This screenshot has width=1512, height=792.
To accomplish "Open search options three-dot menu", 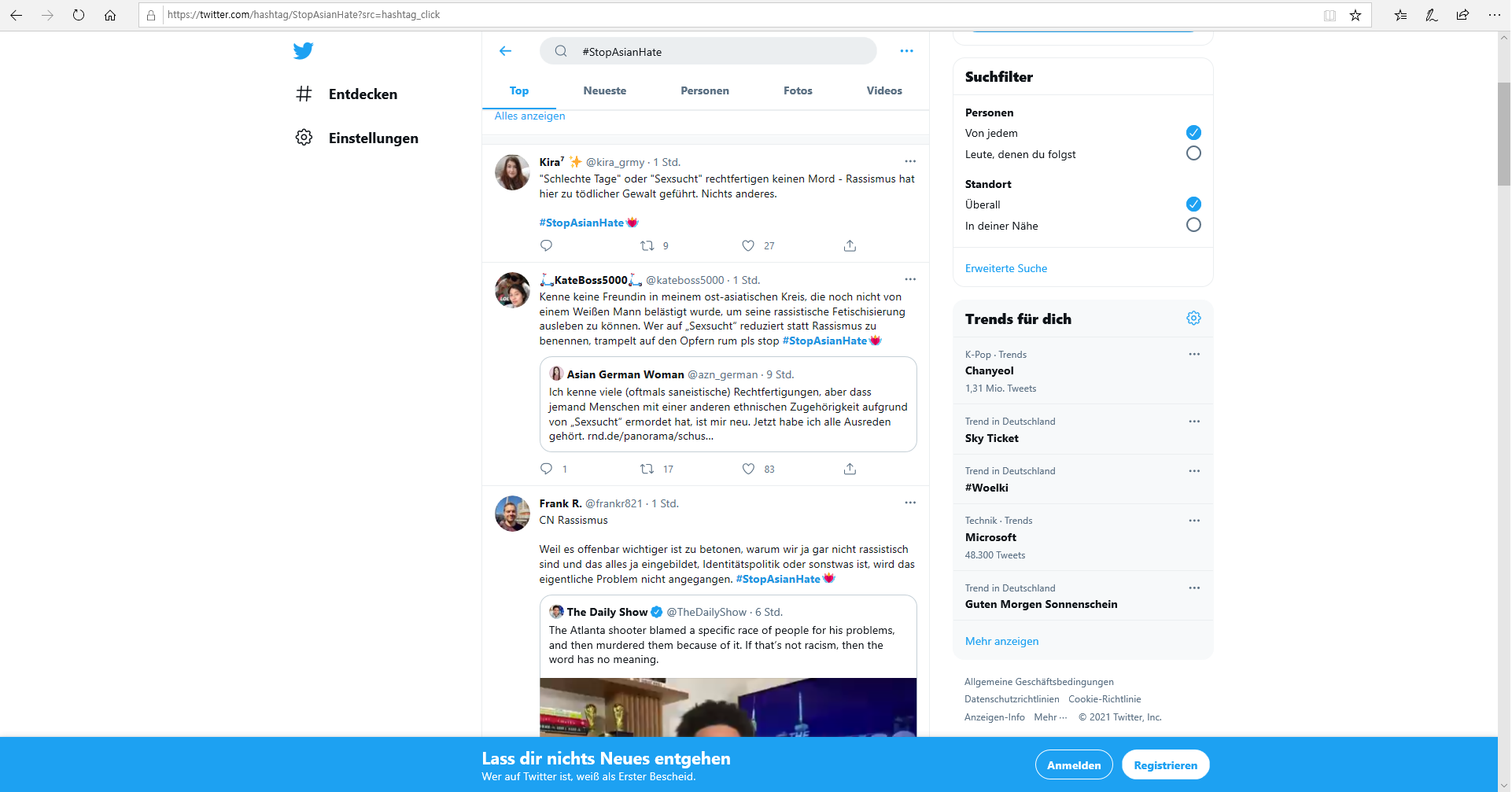I will coord(906,51).
